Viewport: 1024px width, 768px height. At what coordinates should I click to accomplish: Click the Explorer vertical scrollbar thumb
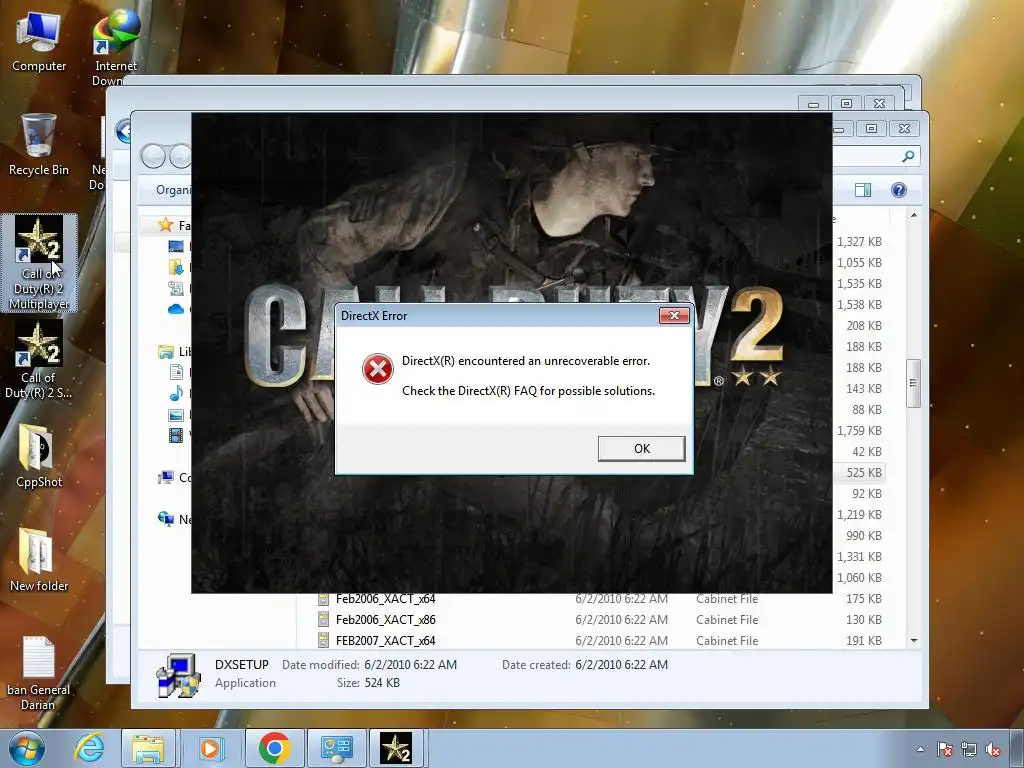[914, 383]
